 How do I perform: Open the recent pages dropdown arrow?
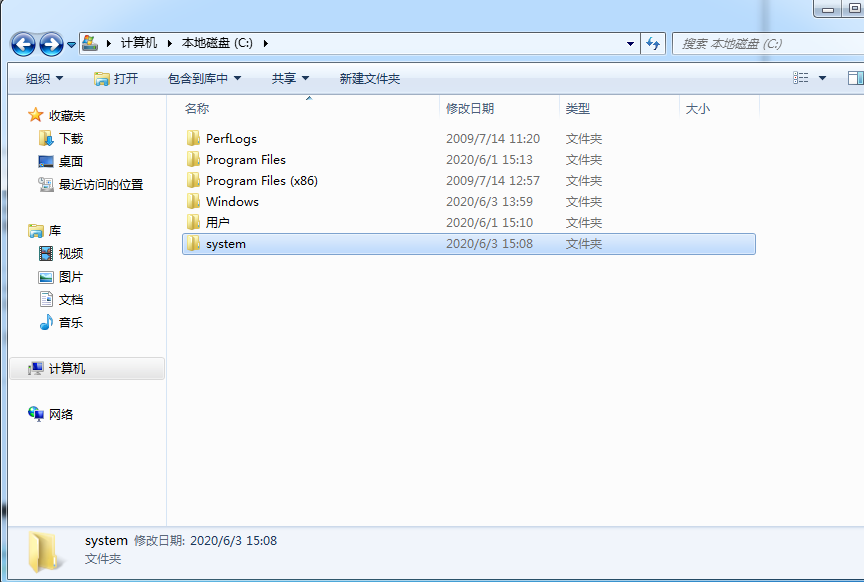tap(72, 45)
